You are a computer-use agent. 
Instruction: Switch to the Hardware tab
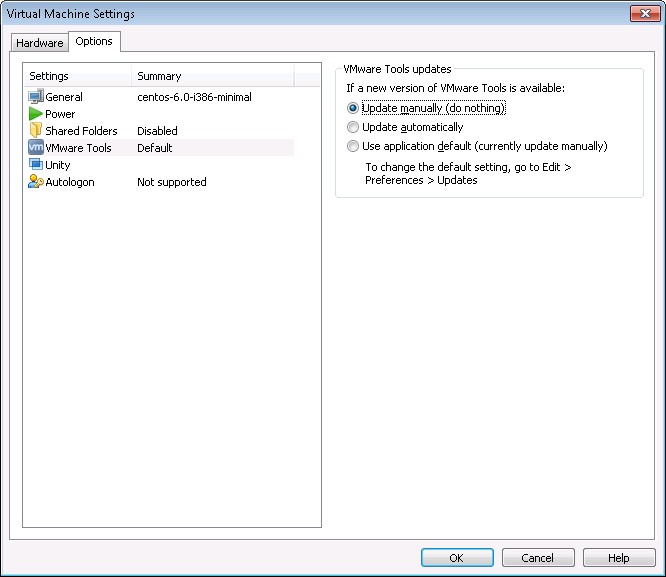[40, 43]
